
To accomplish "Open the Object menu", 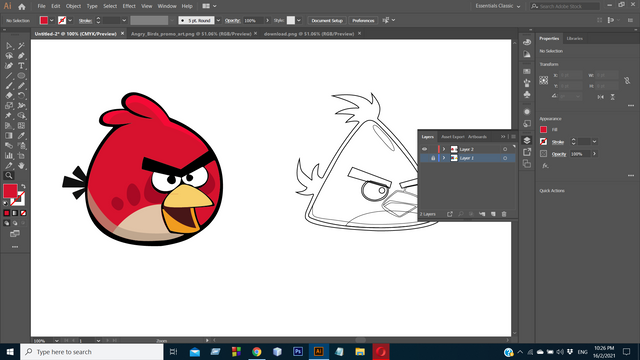I will (x=73, y=6).
